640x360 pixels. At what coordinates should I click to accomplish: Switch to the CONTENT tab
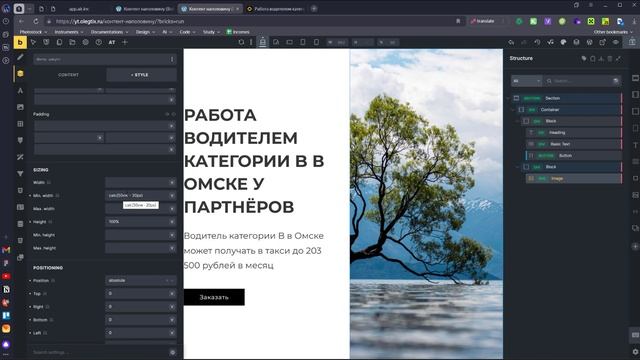pyautogui.click(x=69, y=75)
